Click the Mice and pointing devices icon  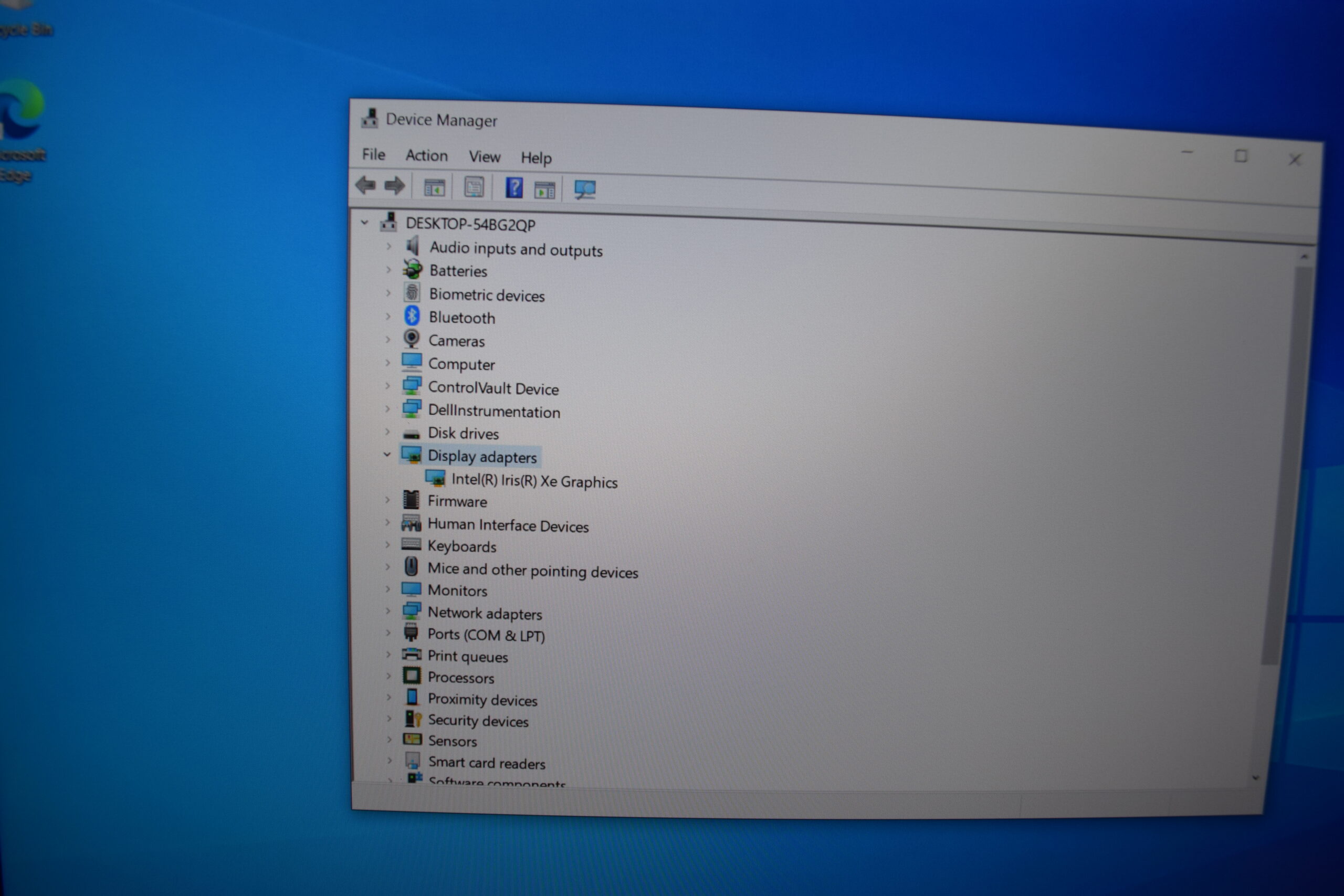[411, 566]
